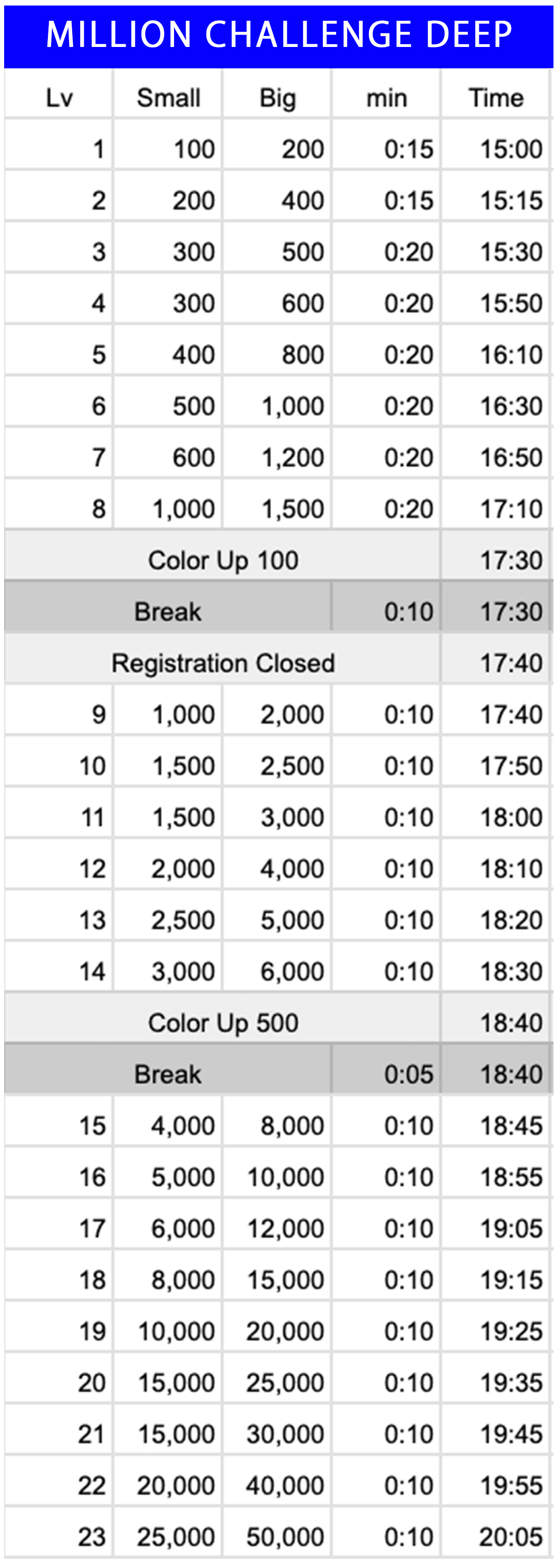Click the Small column header
This screenshot has width=559, height=1568.
[x=168, y=98]
